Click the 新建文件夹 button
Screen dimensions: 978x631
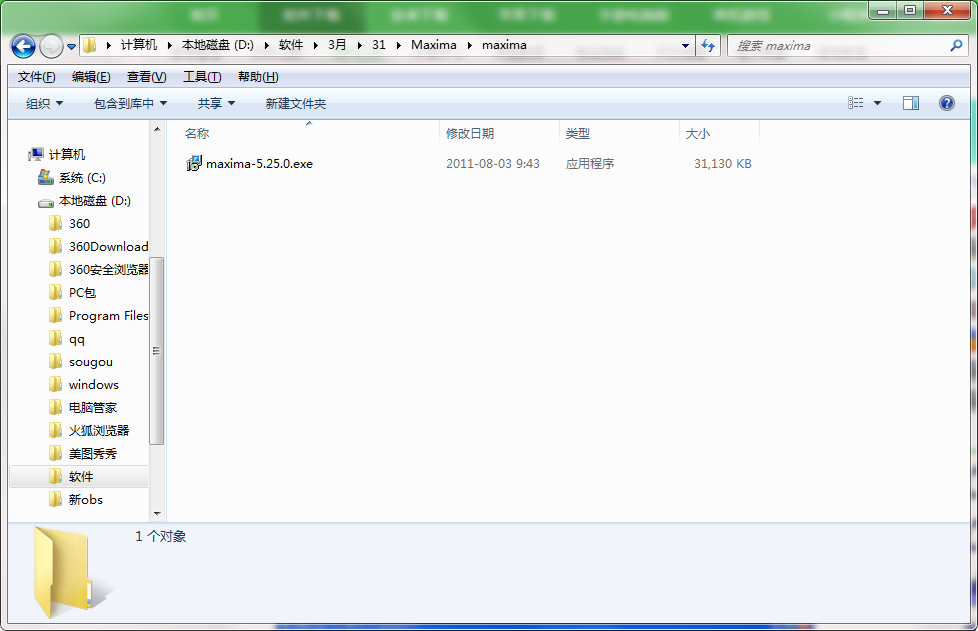tap(296, 104)
